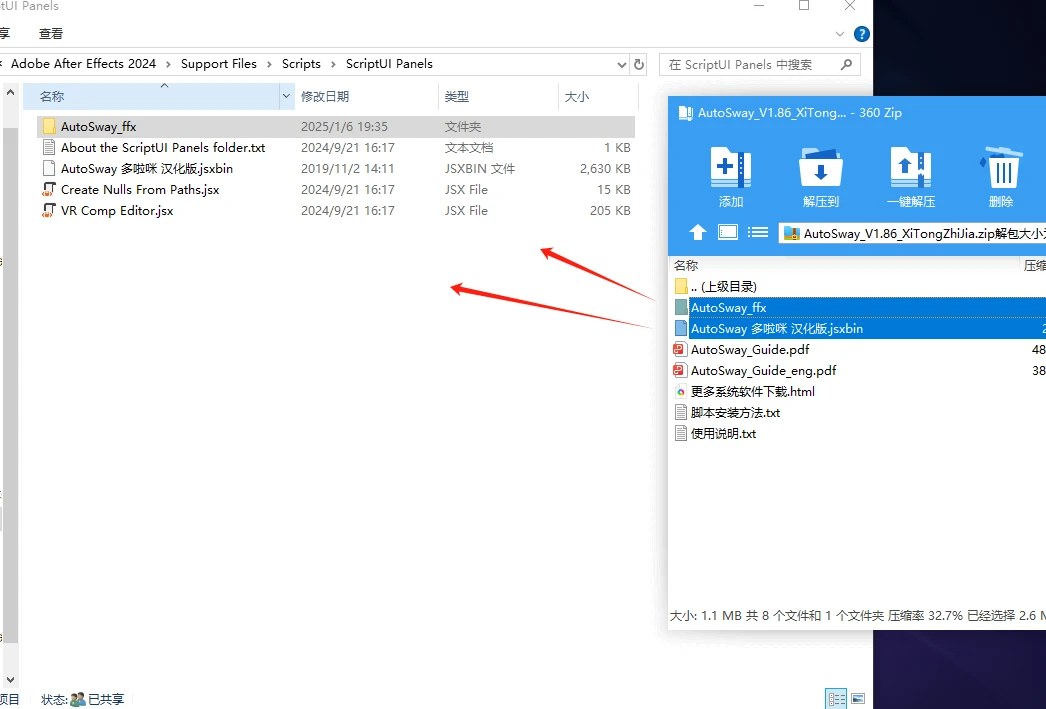Click the Extract To (解压到) icon
The width and height of the screenshot is (1046, 709).
(821, 167)
